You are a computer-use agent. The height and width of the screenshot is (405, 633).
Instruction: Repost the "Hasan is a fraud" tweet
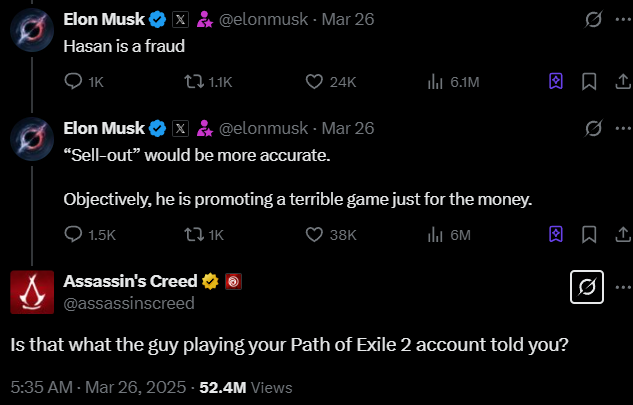(187, 82)
